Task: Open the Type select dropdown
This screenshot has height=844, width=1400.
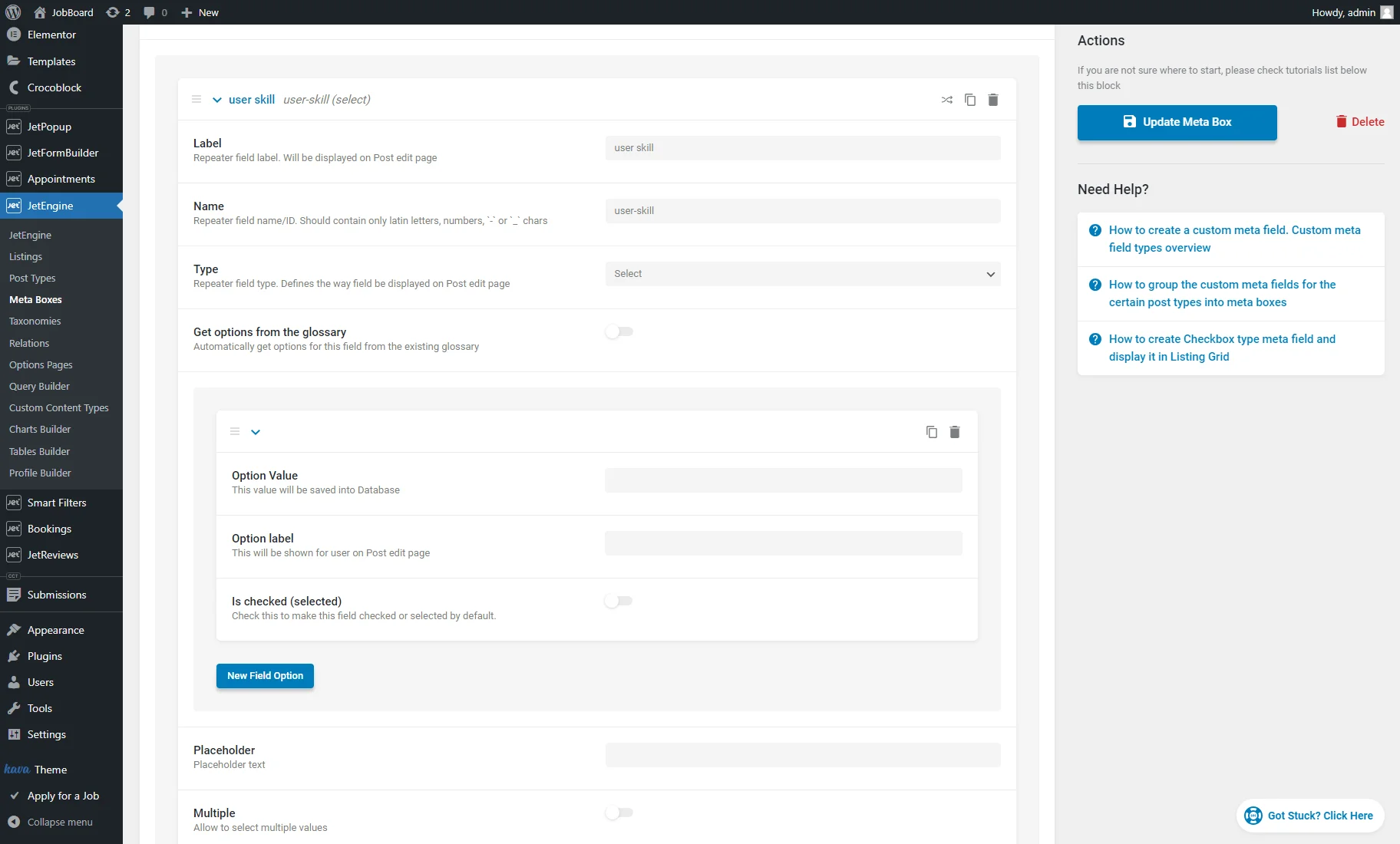Action: coord(803,274)
